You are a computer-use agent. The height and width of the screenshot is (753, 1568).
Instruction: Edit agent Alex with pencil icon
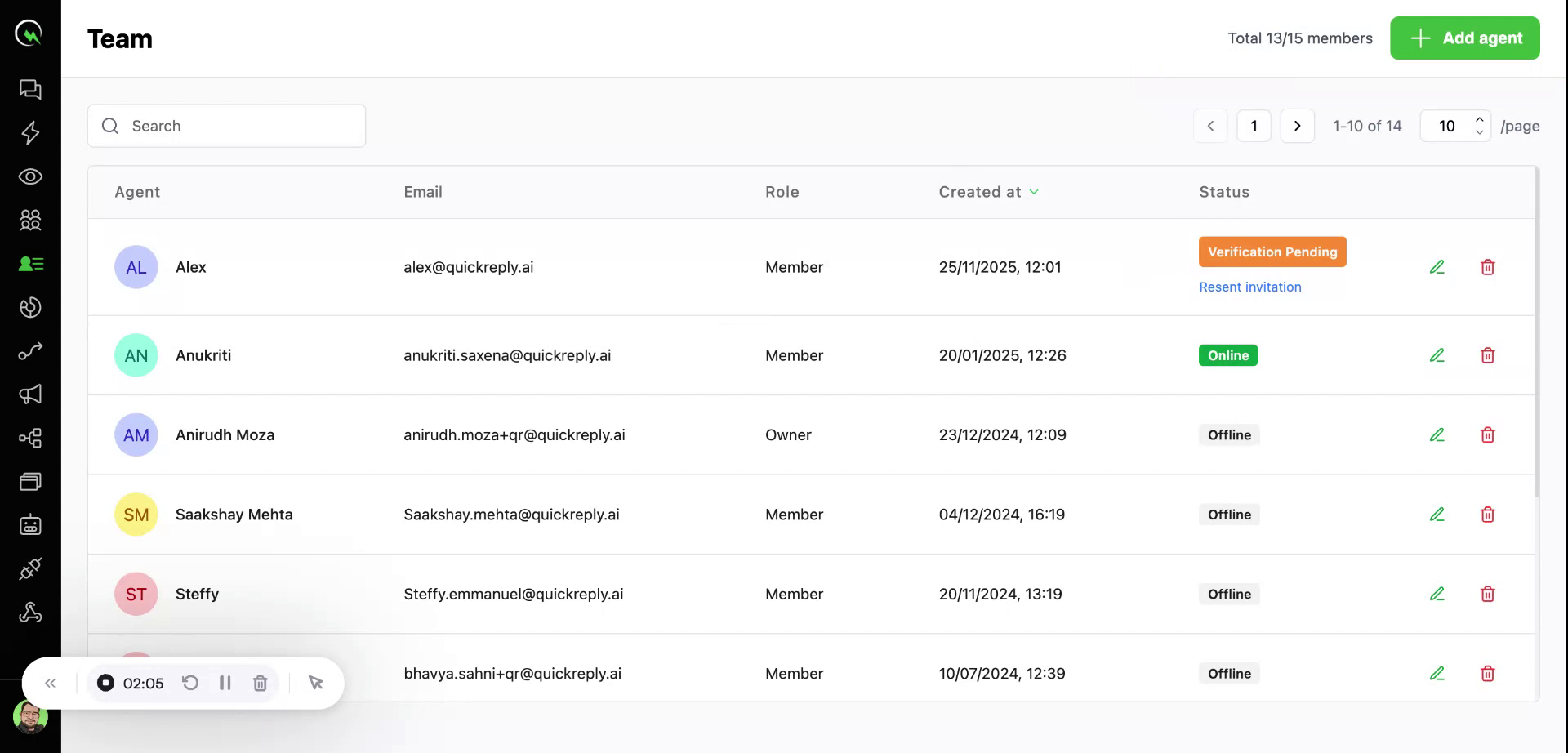[1437, 267]
